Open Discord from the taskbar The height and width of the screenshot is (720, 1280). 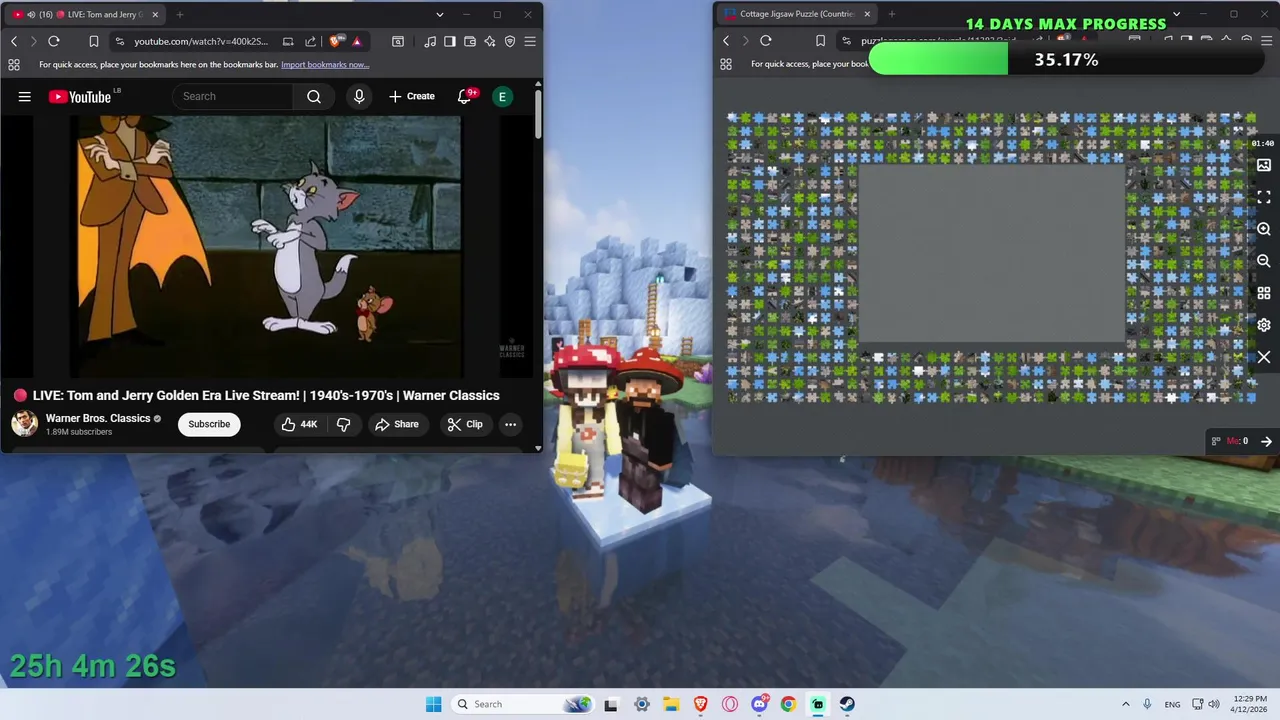[x=760, y=704]
